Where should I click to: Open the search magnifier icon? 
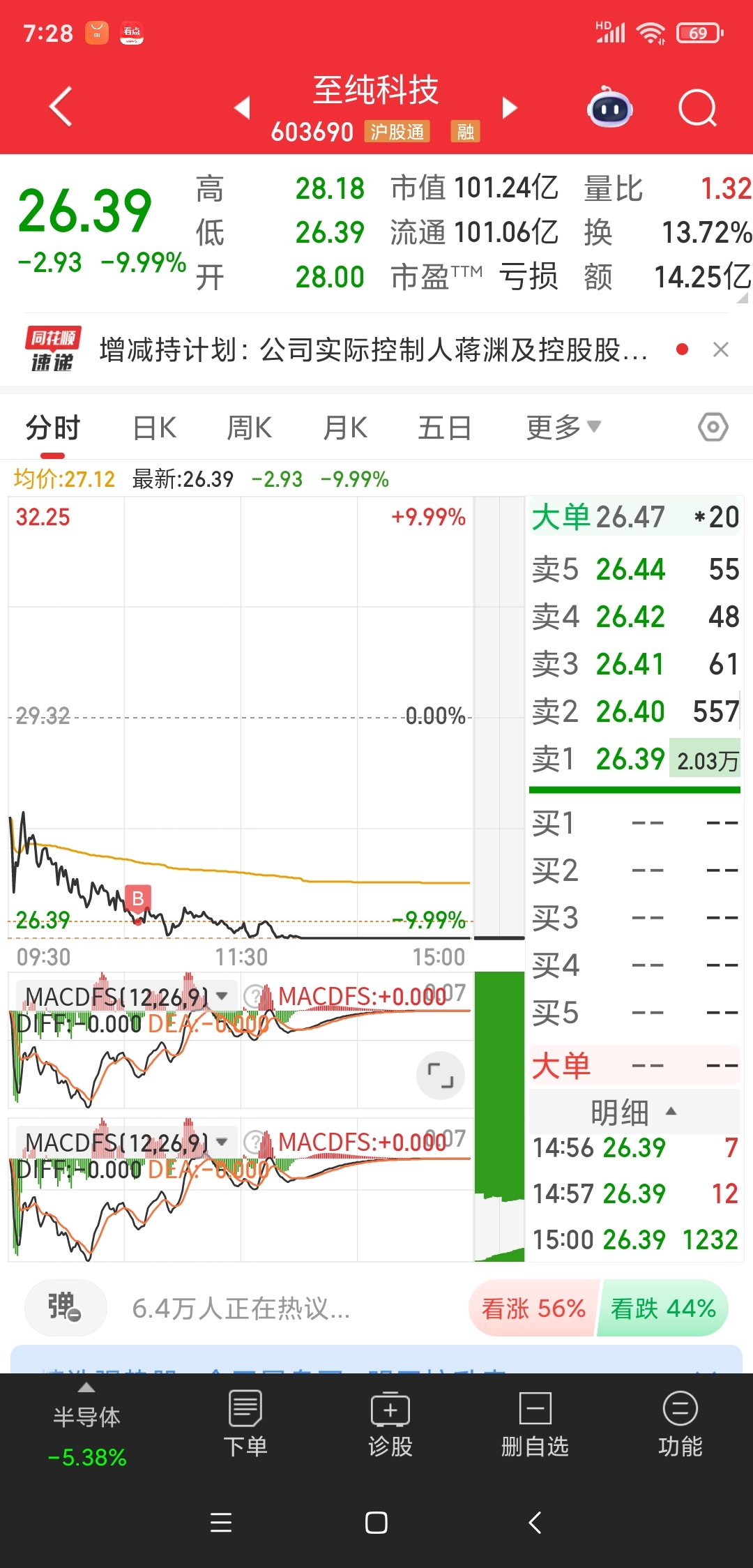697,108
